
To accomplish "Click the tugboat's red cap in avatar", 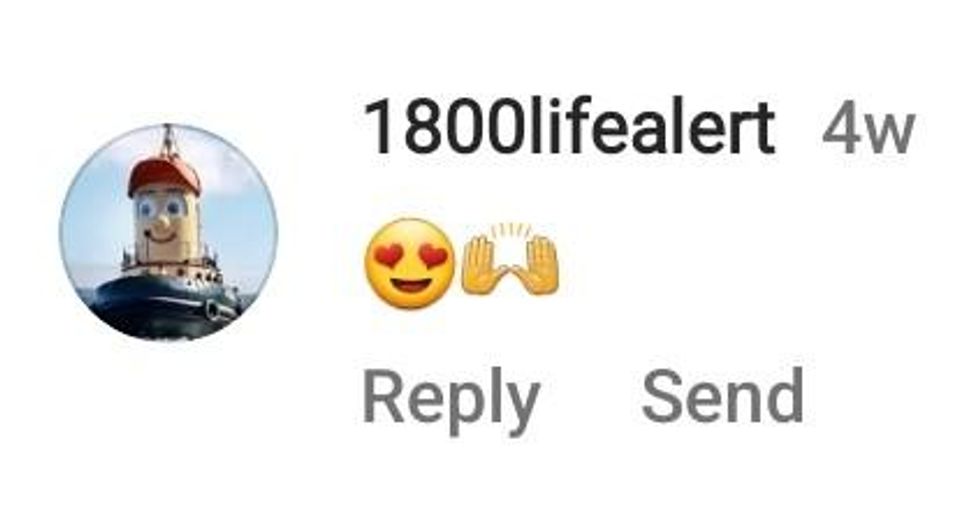I will (x=164, y=174).
